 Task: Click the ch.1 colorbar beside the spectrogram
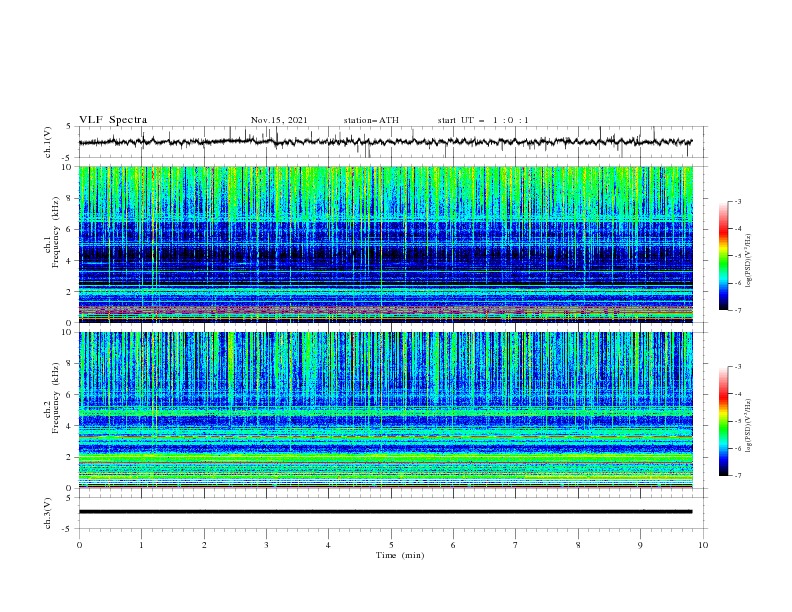[x=723, y=256]
